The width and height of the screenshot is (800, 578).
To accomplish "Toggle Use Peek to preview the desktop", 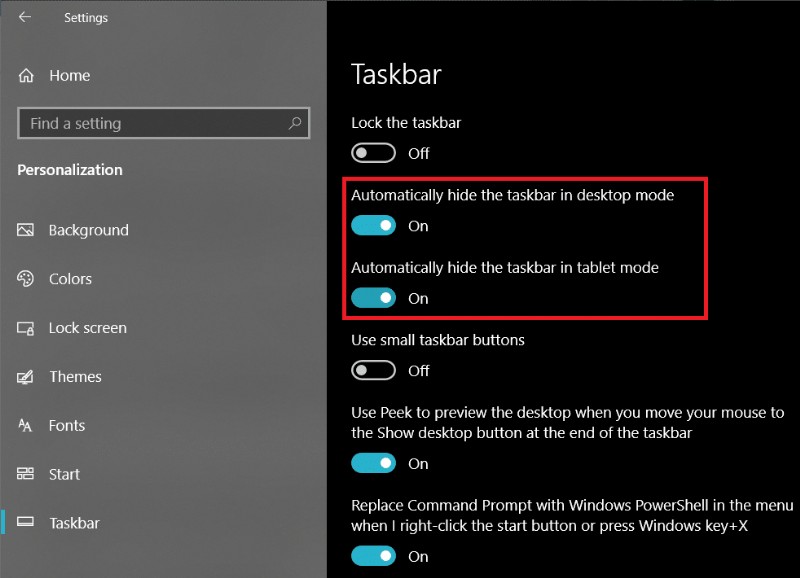I will 373,463.
